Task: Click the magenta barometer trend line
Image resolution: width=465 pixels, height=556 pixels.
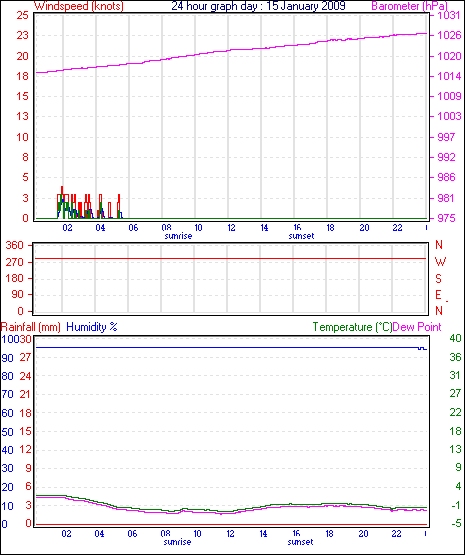Action: pos(231,50)
